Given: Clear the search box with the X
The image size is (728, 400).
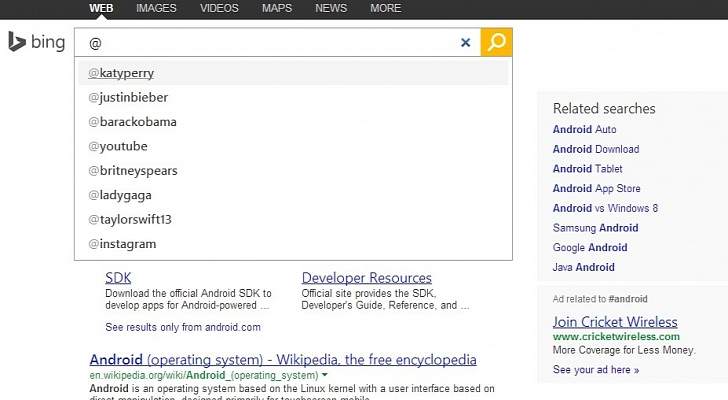Looking at the screenshot, I should click(x=465, y=43).
